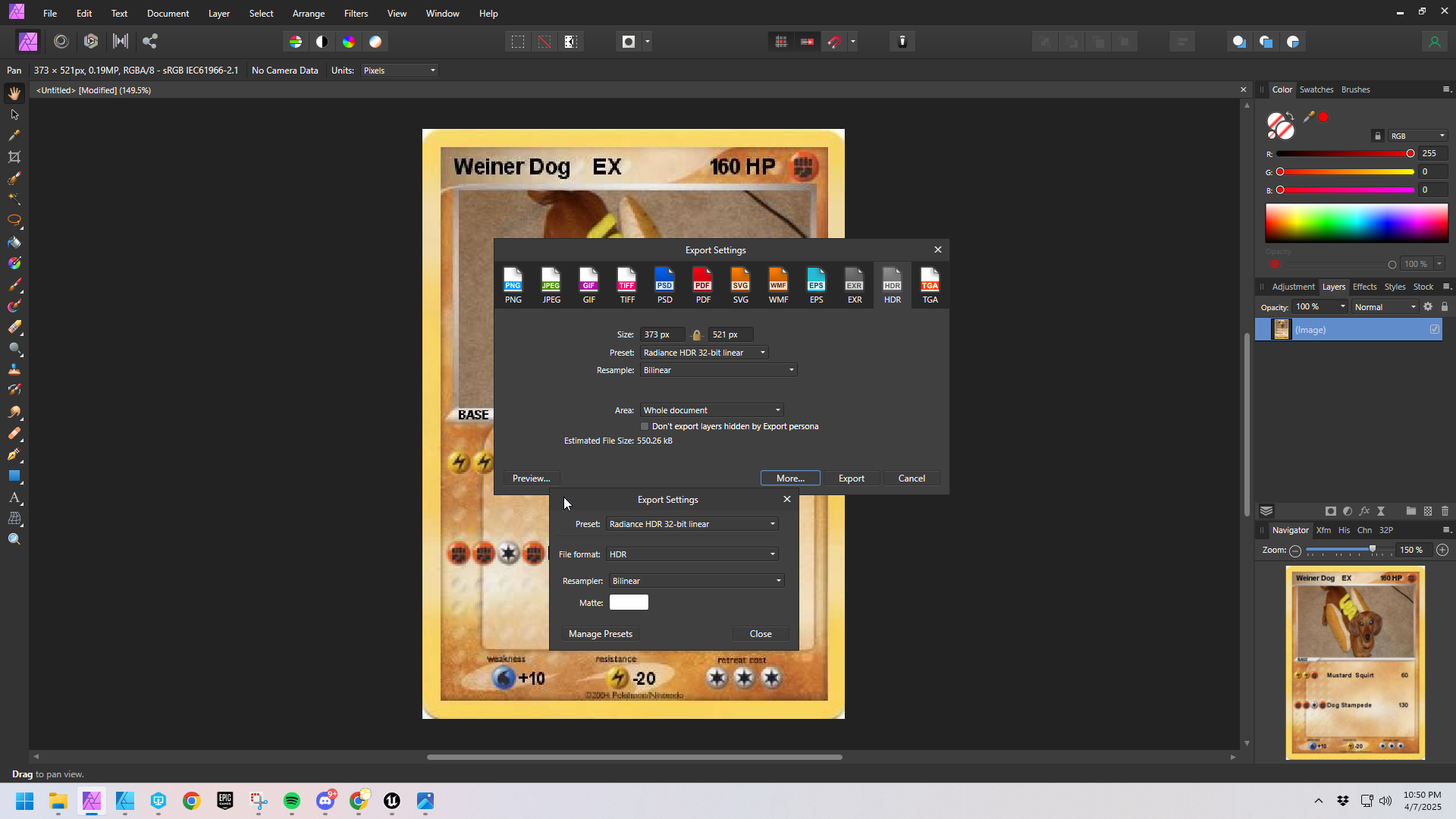Select the PNG export format icon
This screenshot has width=1456, height=819.
(513, 285)
